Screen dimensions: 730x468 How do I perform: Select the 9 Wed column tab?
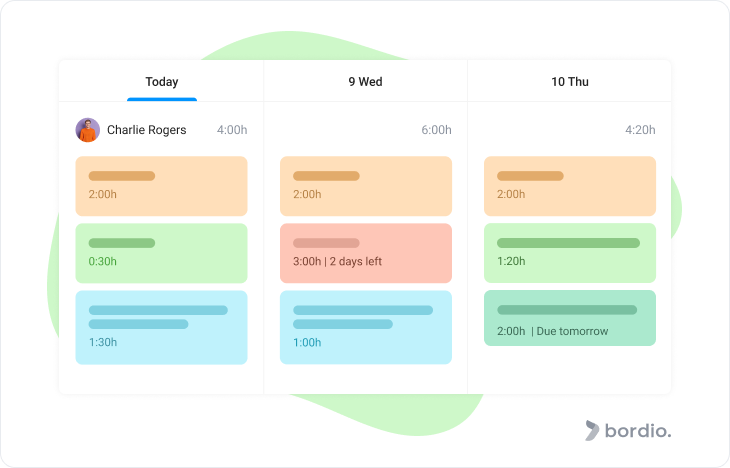365,81
